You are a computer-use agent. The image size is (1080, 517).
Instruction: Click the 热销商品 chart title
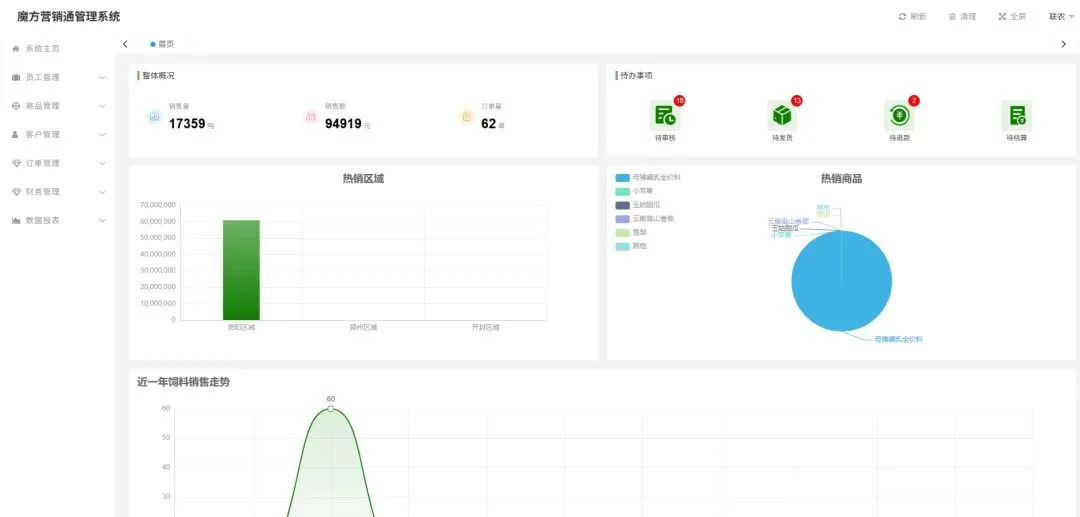point(841,179)
